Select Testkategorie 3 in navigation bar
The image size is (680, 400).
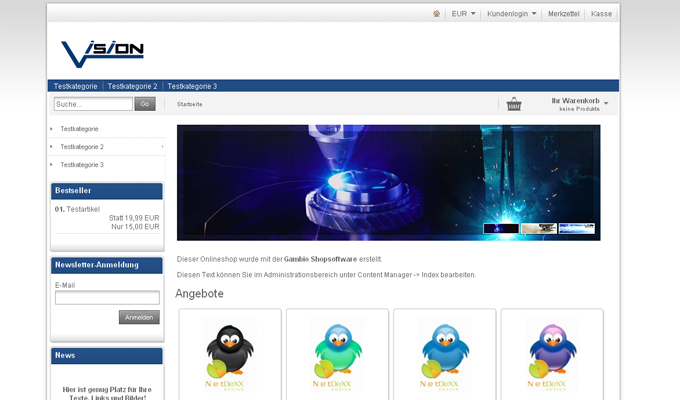pyautogui.click(x=192, y=86)
